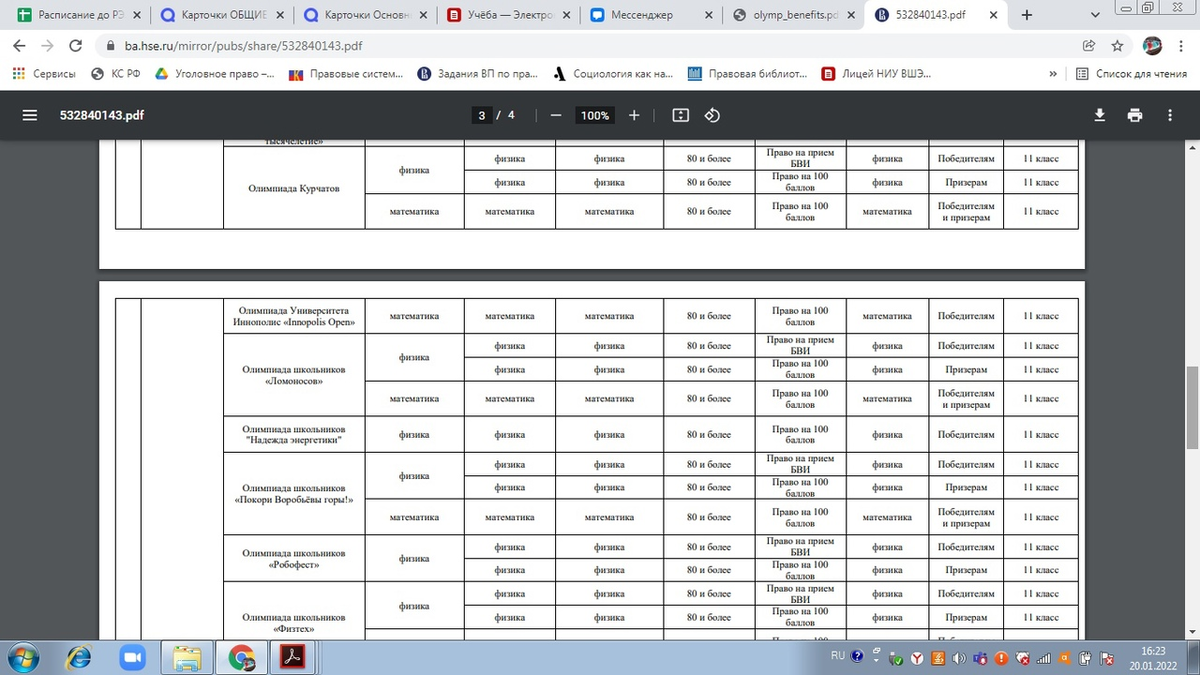Open Уголовное право bookmark
This screenshot has width=1200, height=675.
(x=214, y=73)
